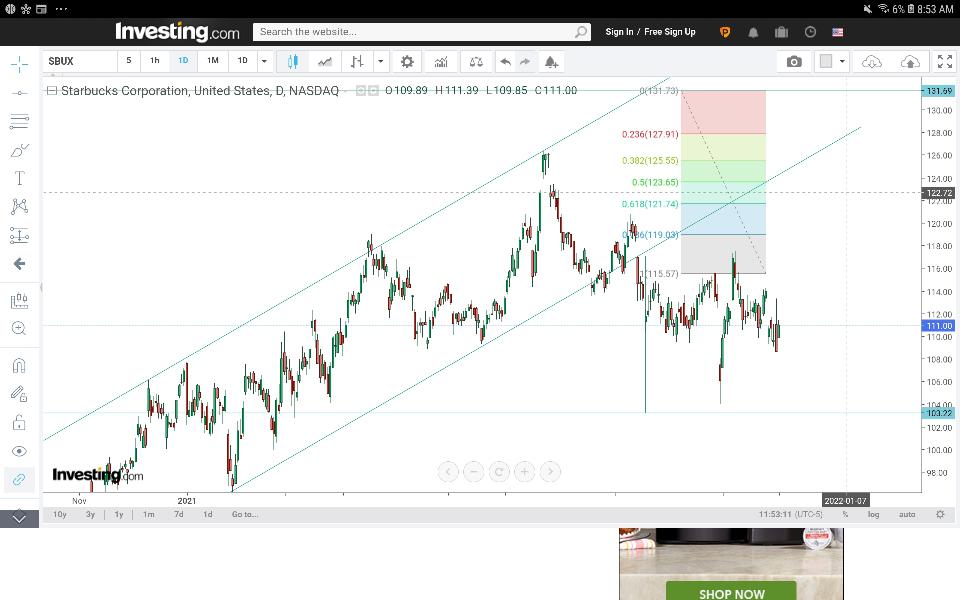Image resolution: width=960 pixels, height=600 pixels.
Task: Open the measure ruler tool
Action: (19, 301)
